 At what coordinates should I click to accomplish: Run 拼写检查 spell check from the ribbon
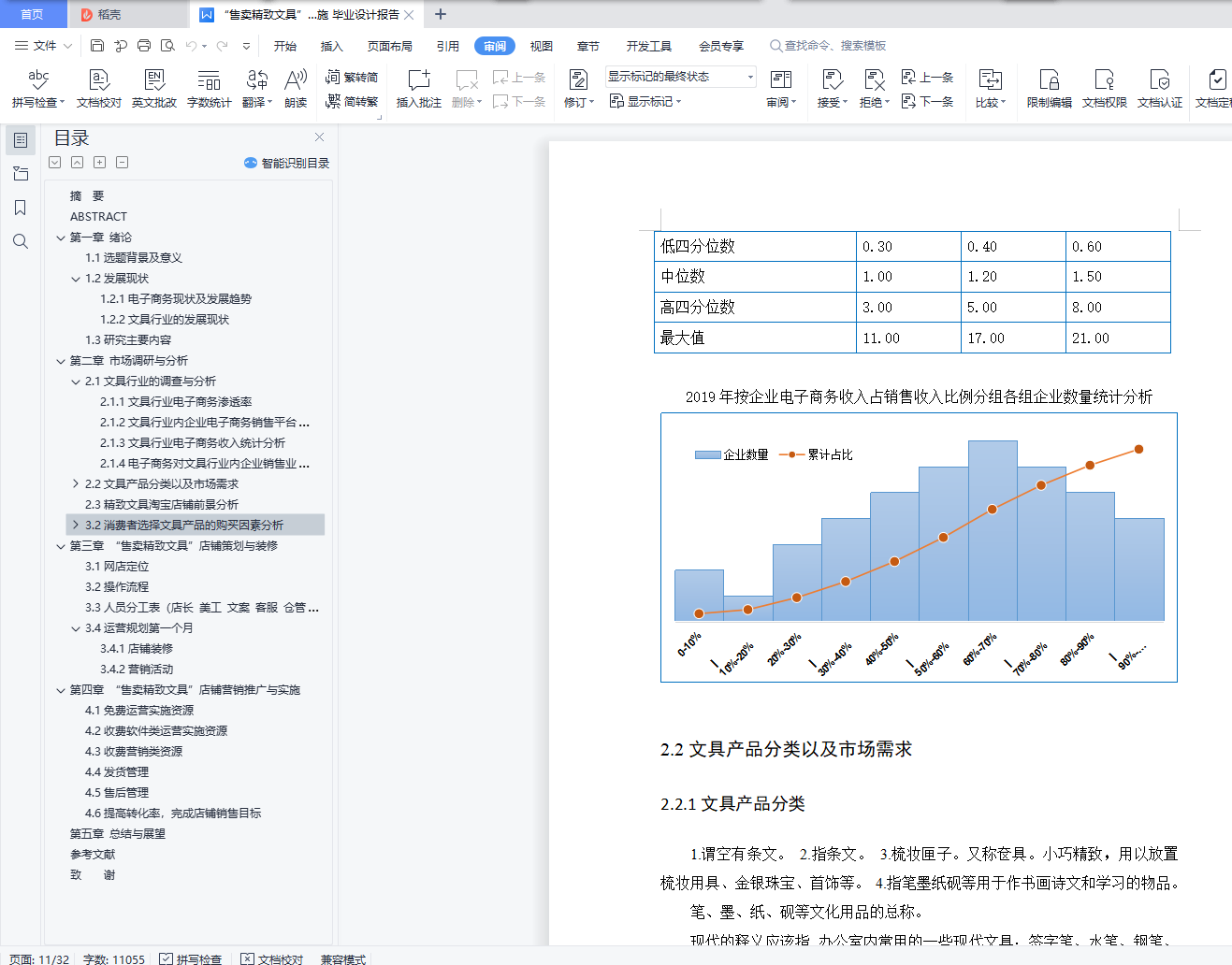click(x=38, y=89)
